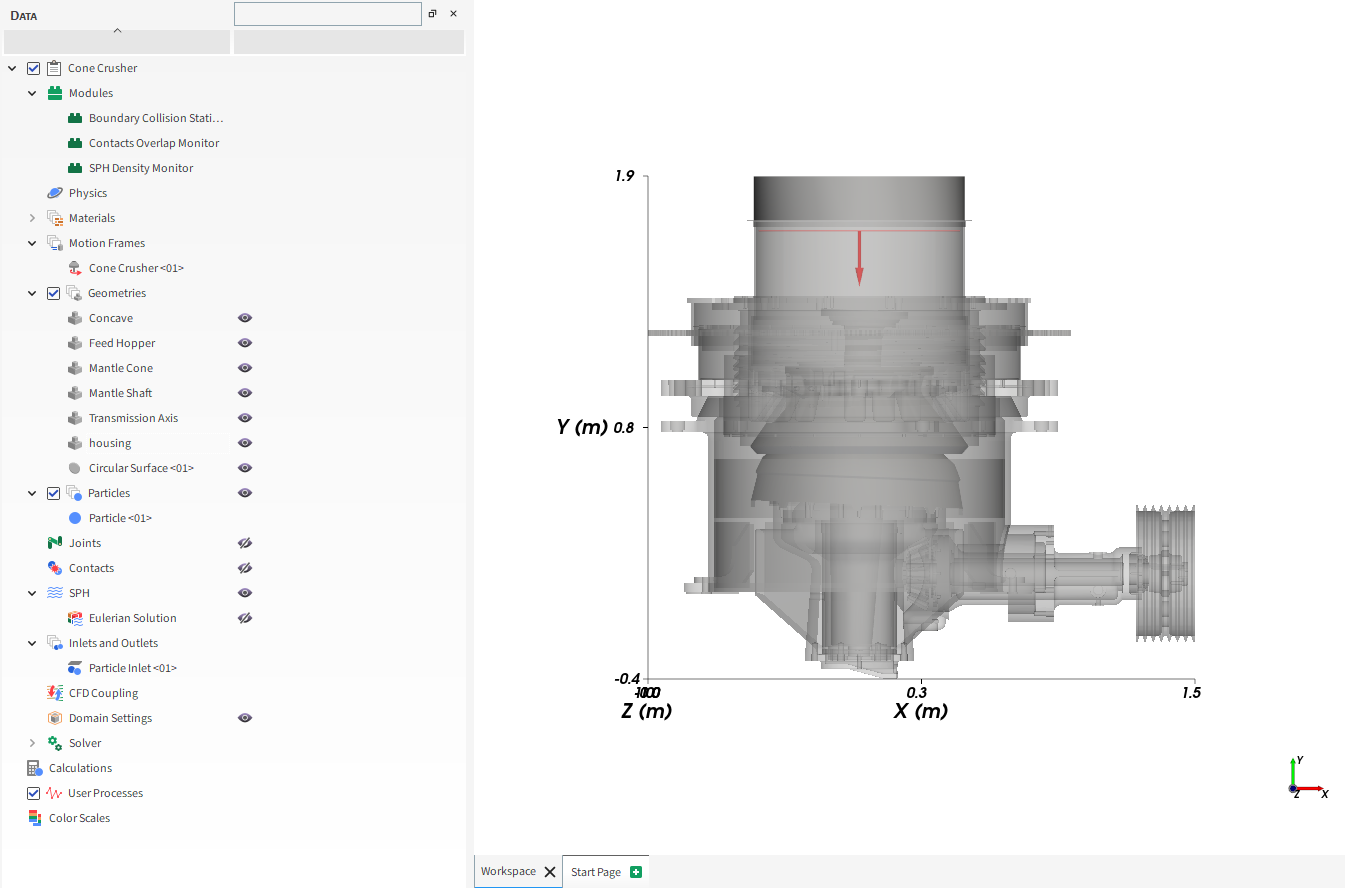The height and width of the screenshot is (888, 1345).
Task: Expand the Materials tree node
Action: [32, 218]
